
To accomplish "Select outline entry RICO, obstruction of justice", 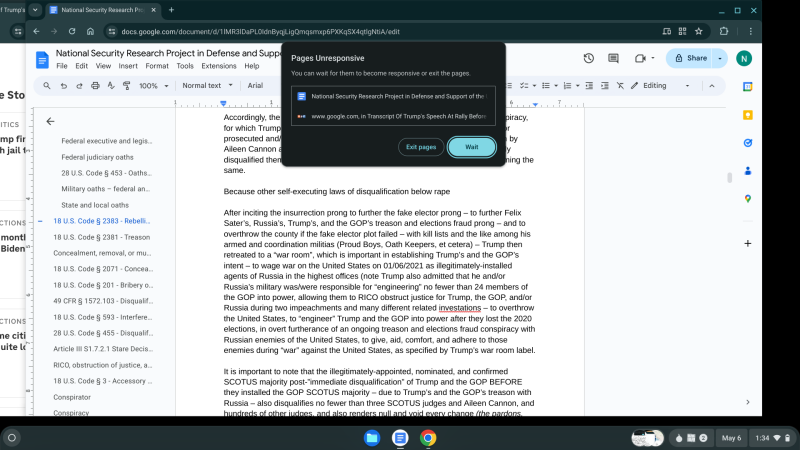I will [103, 365].
